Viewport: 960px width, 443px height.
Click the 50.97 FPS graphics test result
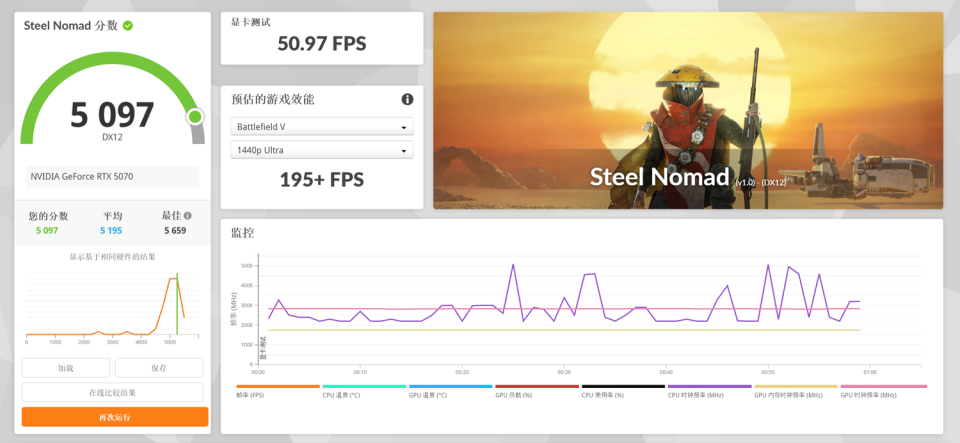coord(322,43)
